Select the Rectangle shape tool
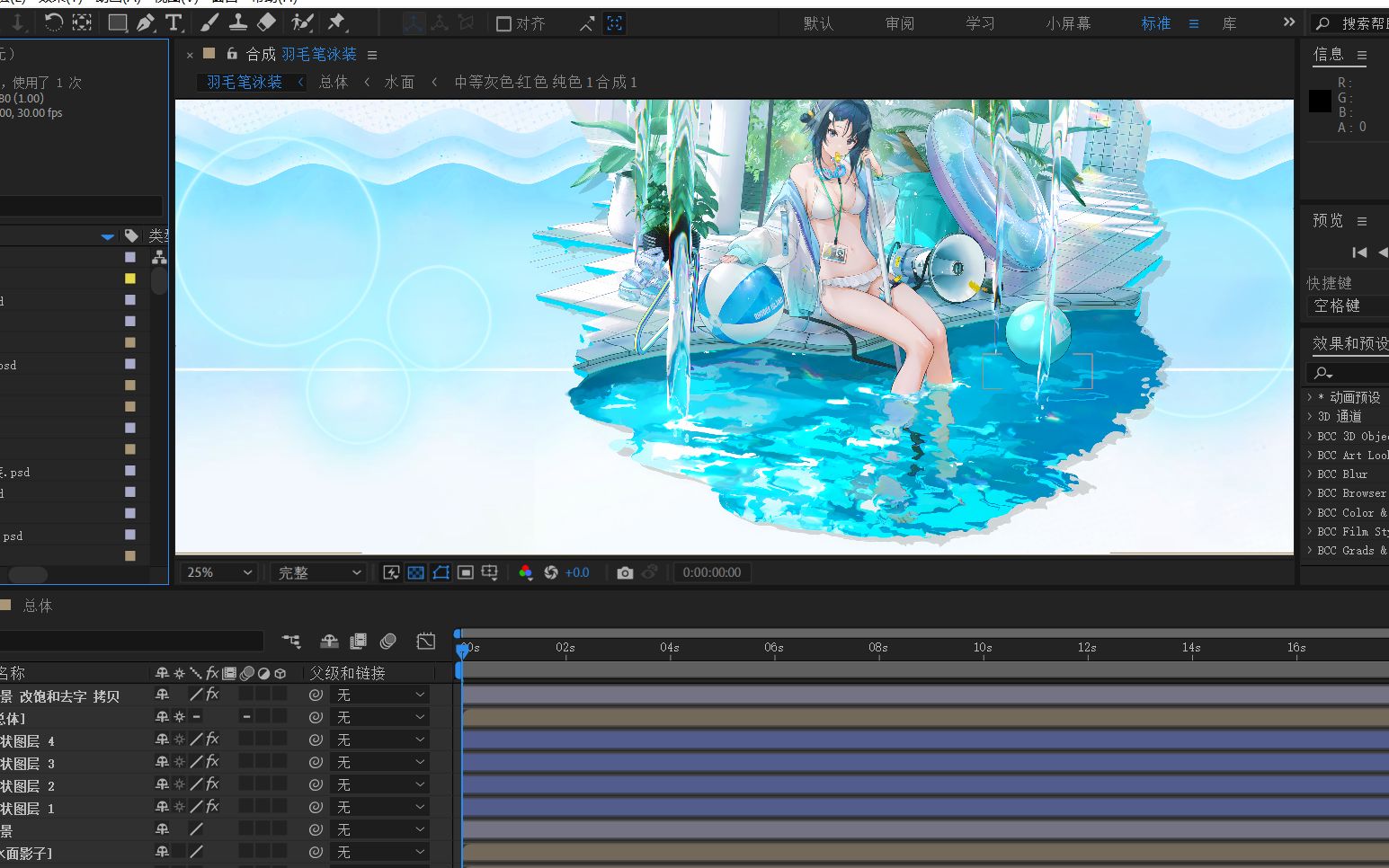This screenshot has width=1389, height=868. pyautogui.click(x=117, y=22)
